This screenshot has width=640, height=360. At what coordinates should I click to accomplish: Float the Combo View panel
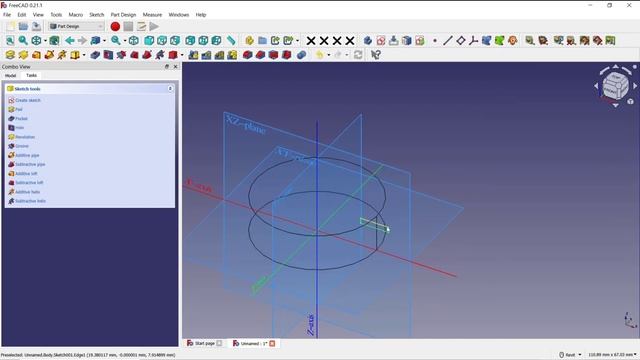167,67
